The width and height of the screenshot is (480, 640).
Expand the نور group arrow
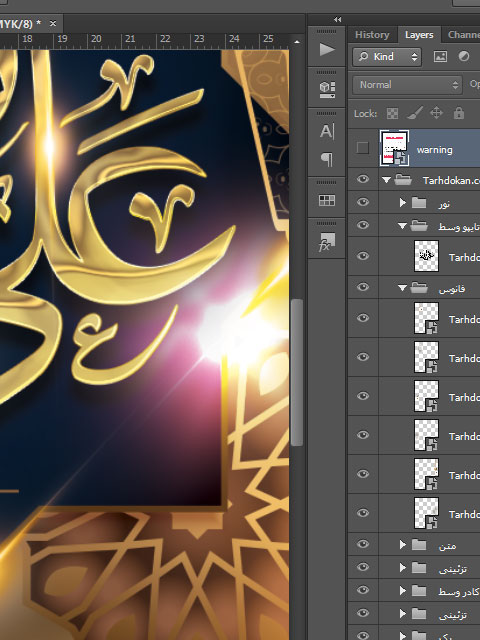pyautogui.click(x=403, y=202)
